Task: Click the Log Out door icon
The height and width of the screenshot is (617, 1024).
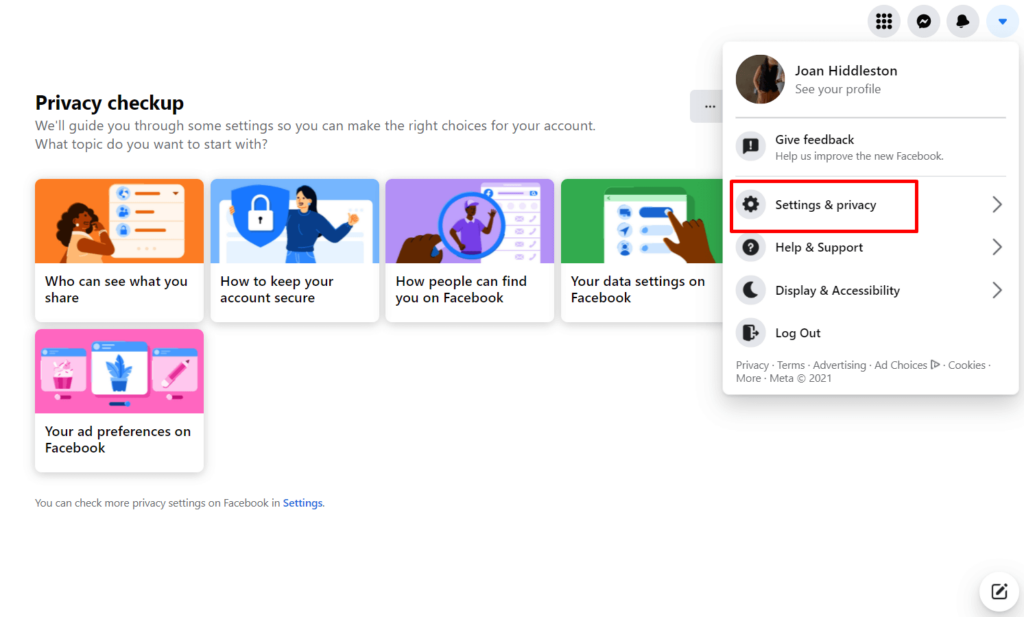Action: pos(751,333)
